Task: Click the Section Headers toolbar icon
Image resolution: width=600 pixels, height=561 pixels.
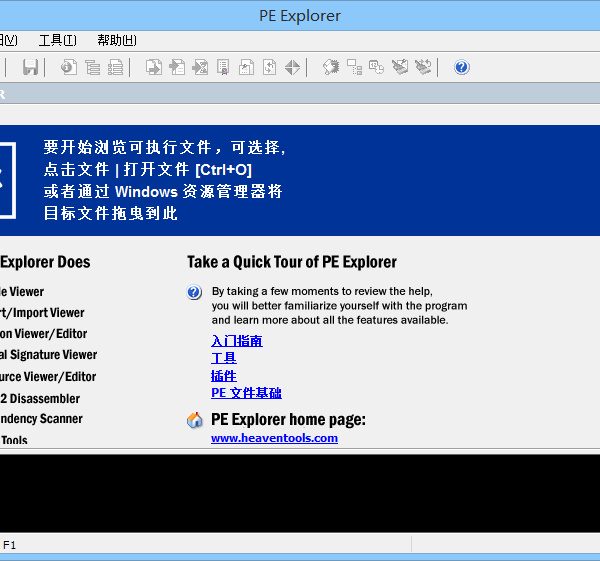Action: tap(115, 67)
